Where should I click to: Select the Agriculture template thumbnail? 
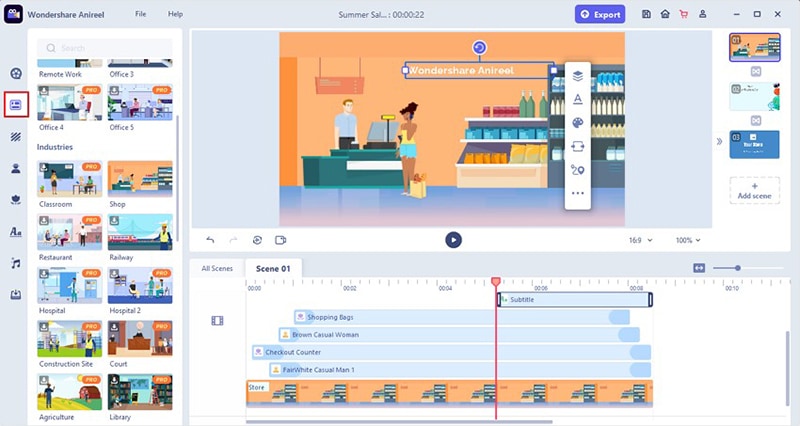tap(69, 392)
